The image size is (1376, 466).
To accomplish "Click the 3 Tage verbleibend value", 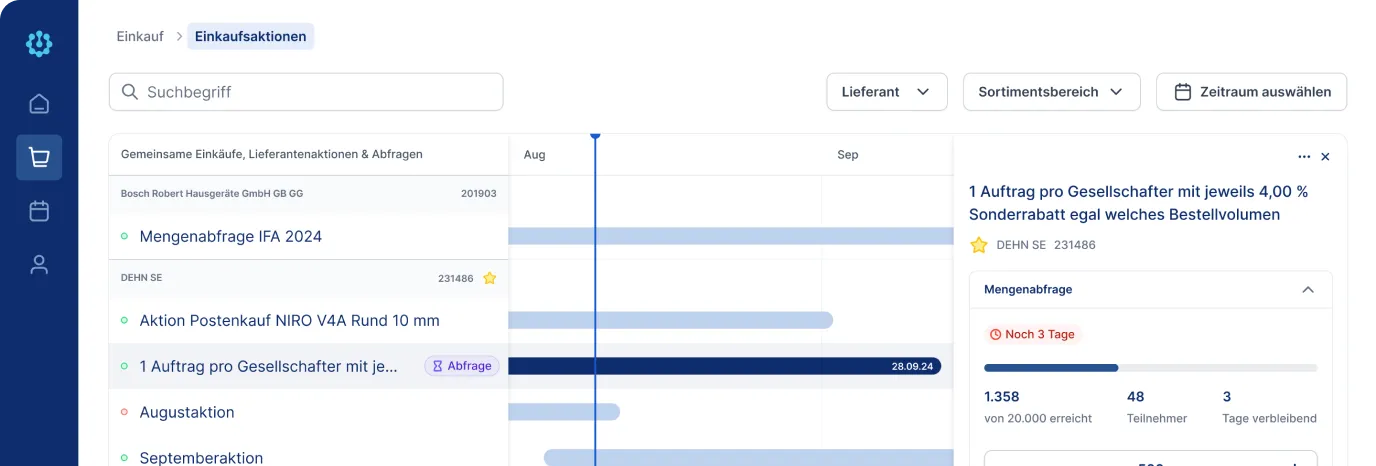I will [x=1227, y=397].
